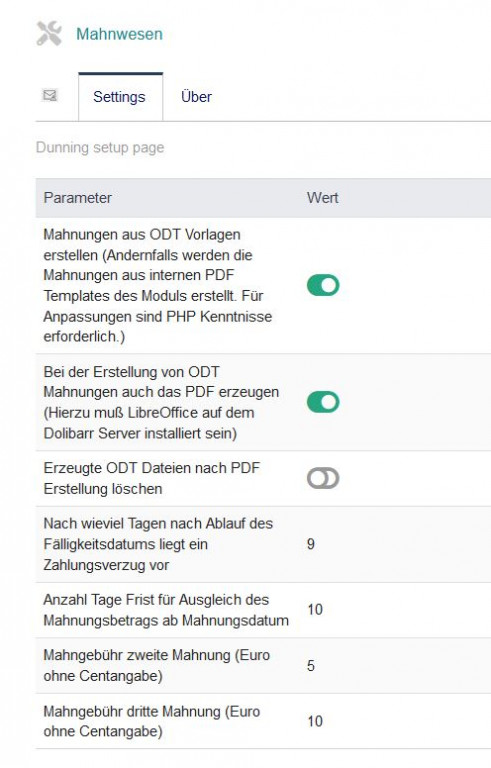Click 'Mahnungen aus ODT Vorlagen erstellen' label
This screenshot has height=768, width=491.
(158, 286)
